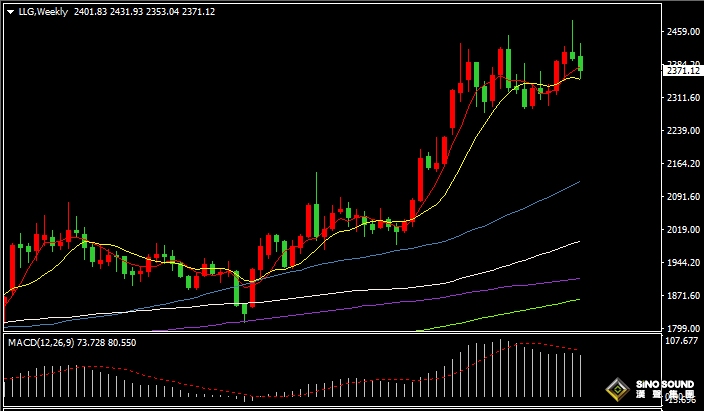Open the chart menu triangle beside LLG,Weekly
The image size is (704, 411).
10,11
